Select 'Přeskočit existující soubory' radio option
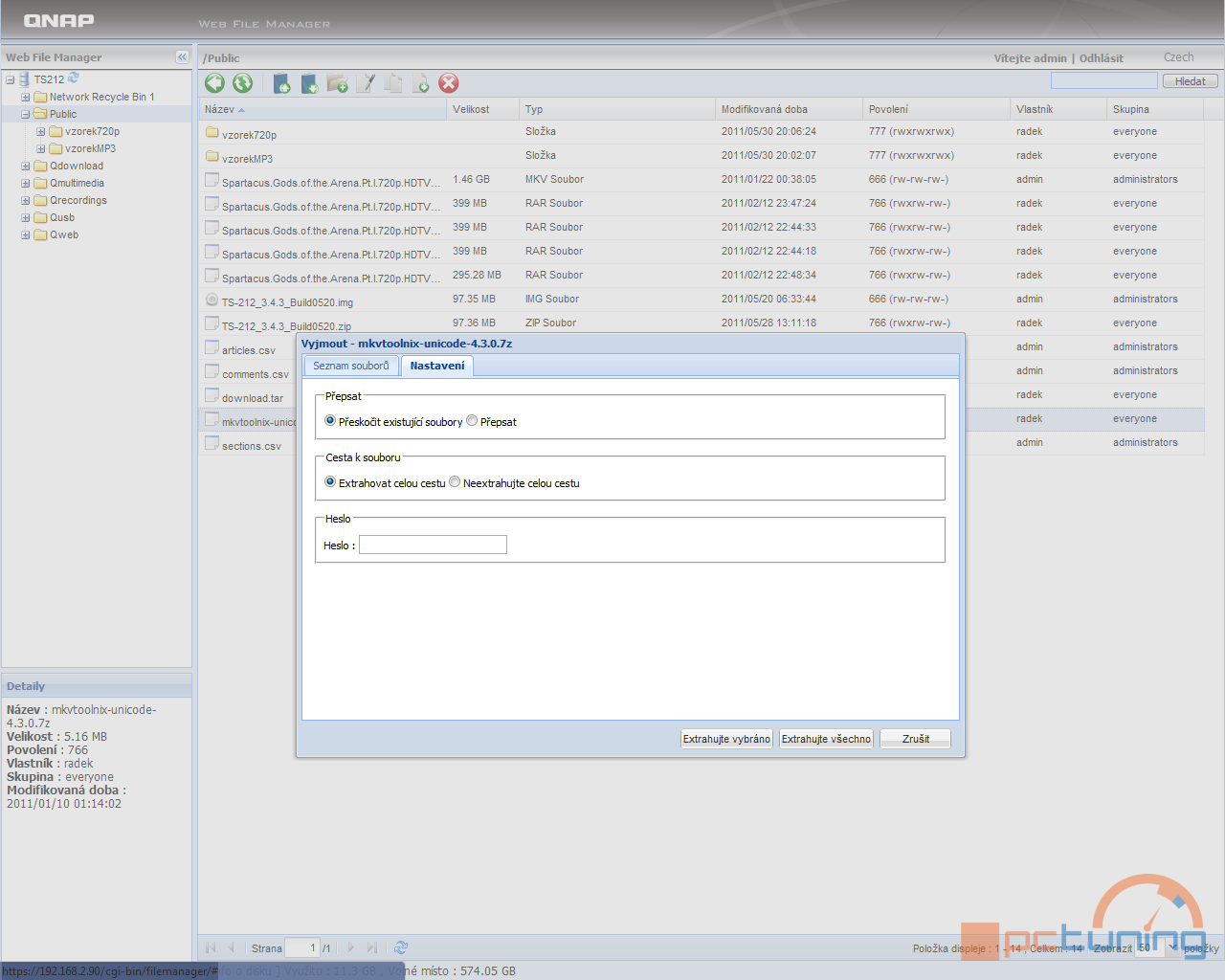Image resolution: width=1225 pixels, height=980 pixels. (x=330, y=421)
